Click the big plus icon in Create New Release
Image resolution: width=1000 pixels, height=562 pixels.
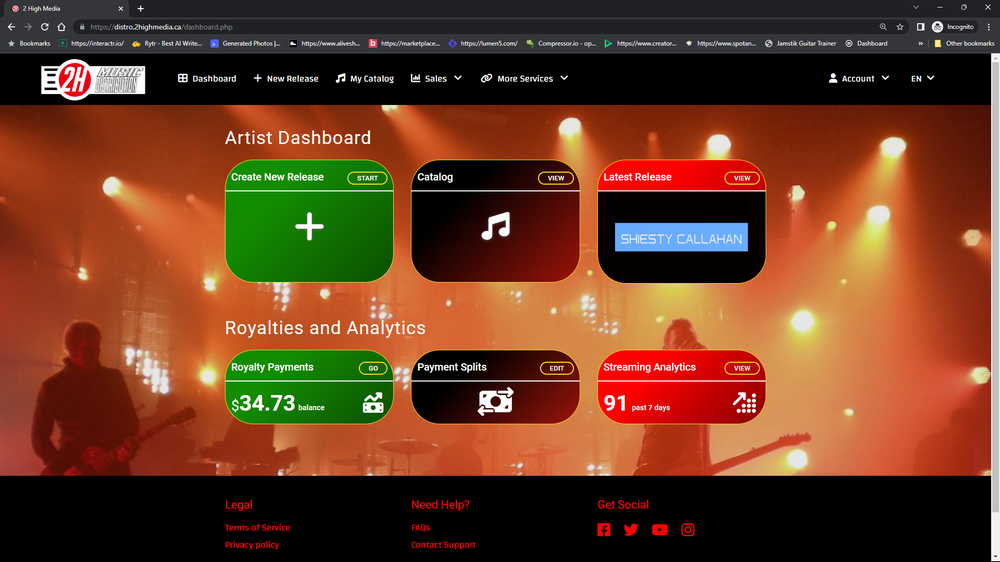309,226
